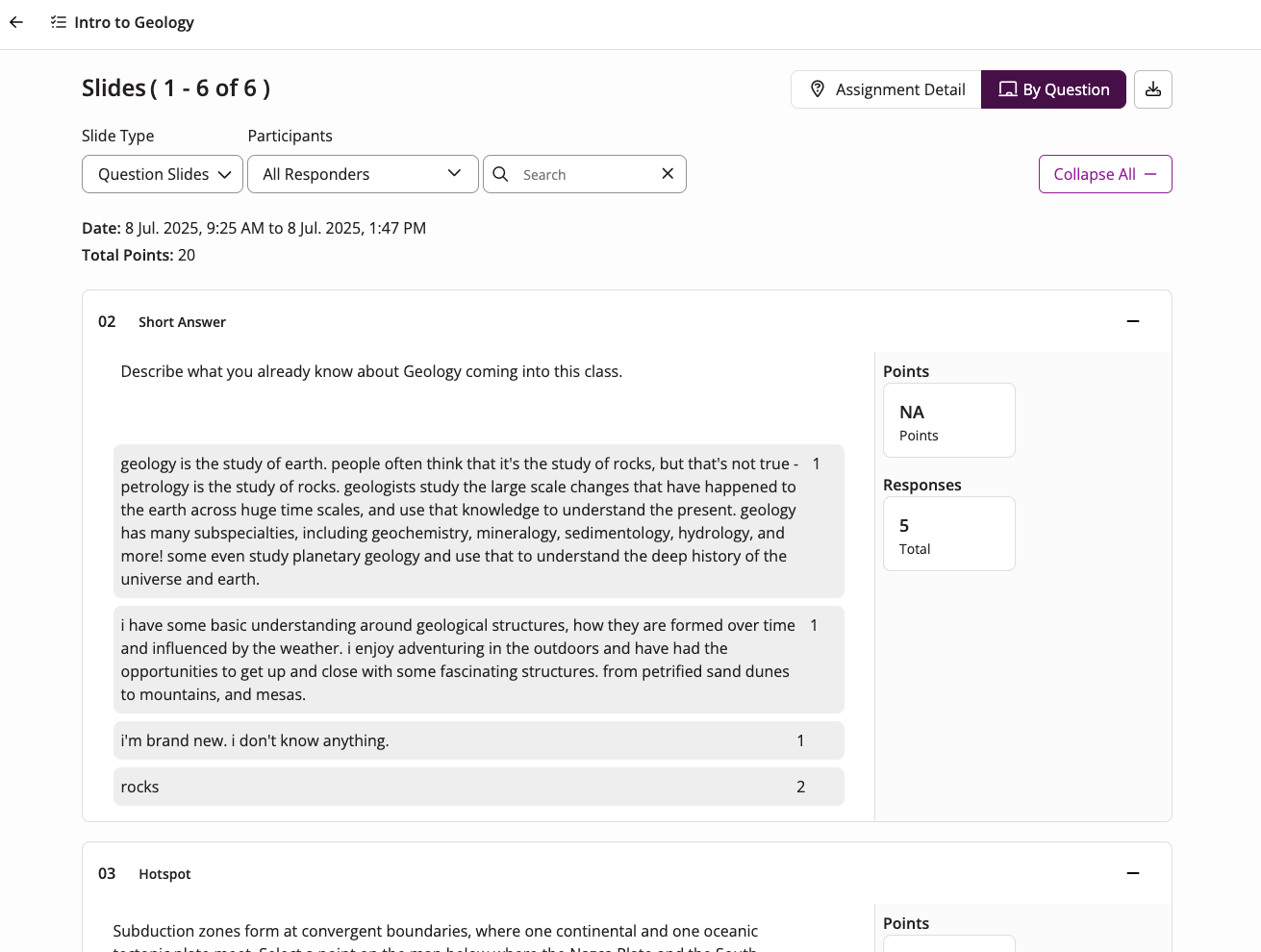Switch to the By Question tab

point(1053,89)
